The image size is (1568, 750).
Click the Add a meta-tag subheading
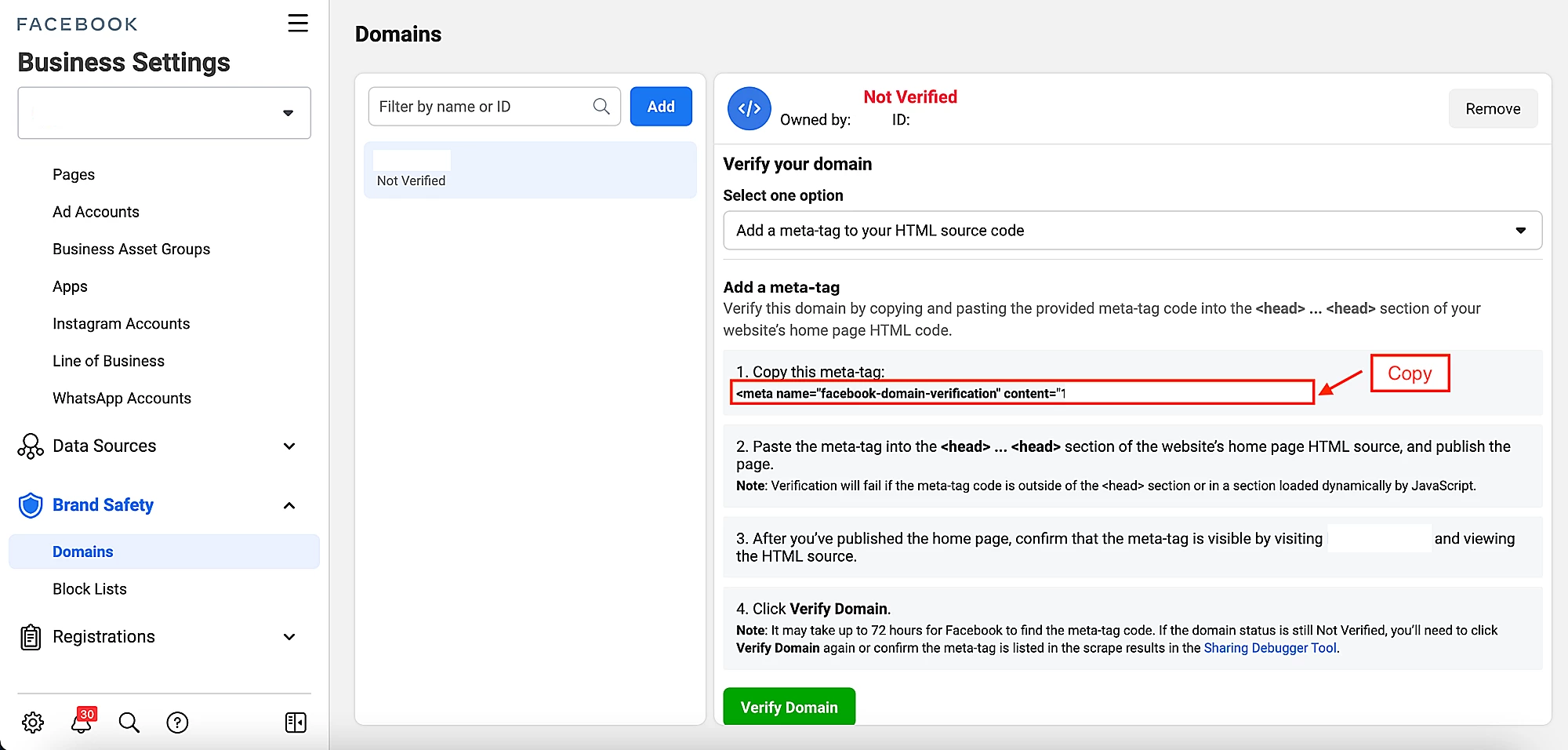pos(781,287)
